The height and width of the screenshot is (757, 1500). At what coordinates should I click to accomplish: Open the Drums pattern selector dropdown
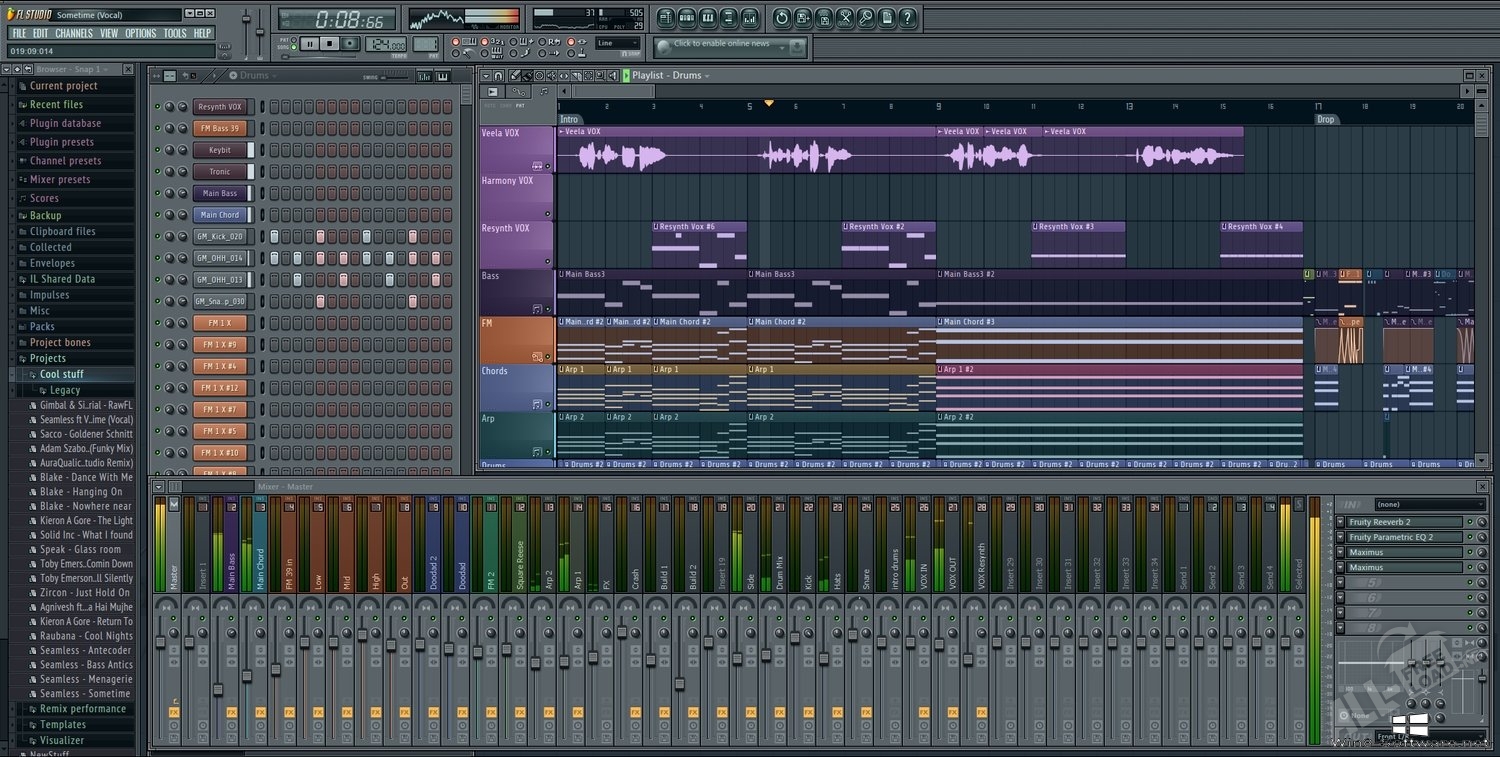272,75
